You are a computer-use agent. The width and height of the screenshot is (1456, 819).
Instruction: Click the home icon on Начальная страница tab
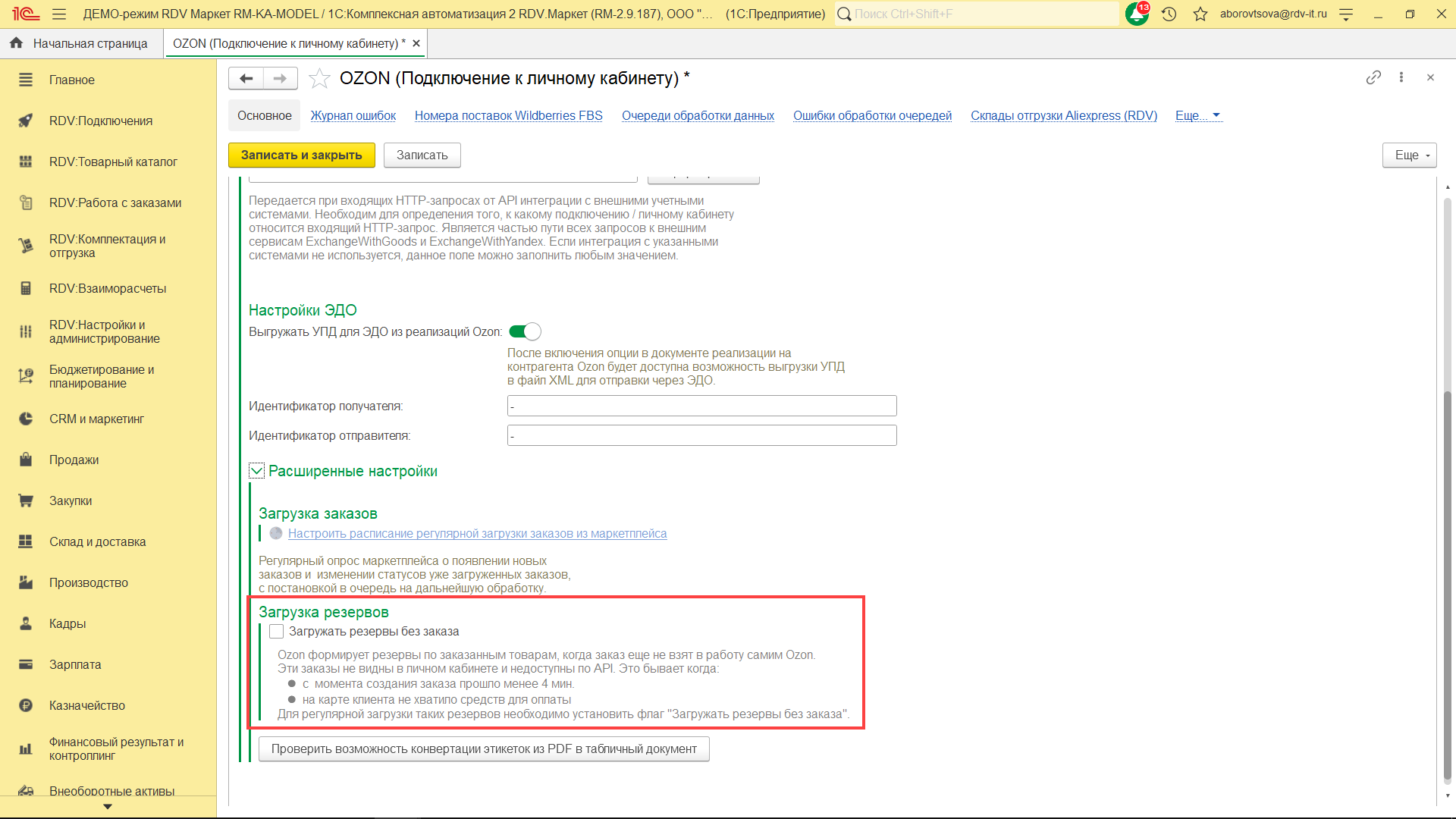(x=16, y=43)
